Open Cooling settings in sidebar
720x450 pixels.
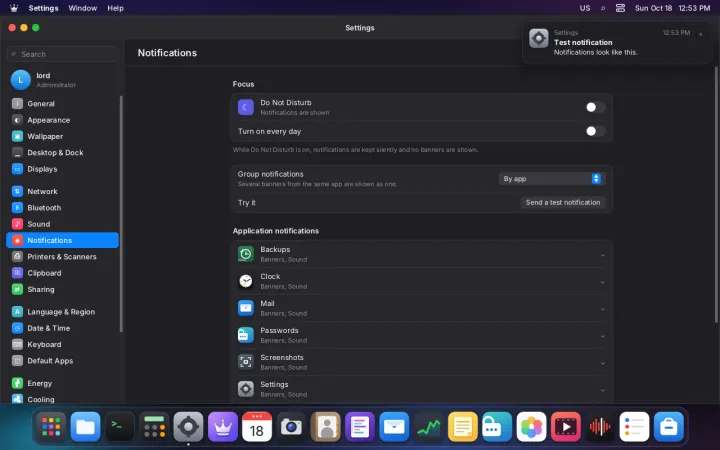click(62, 399)
